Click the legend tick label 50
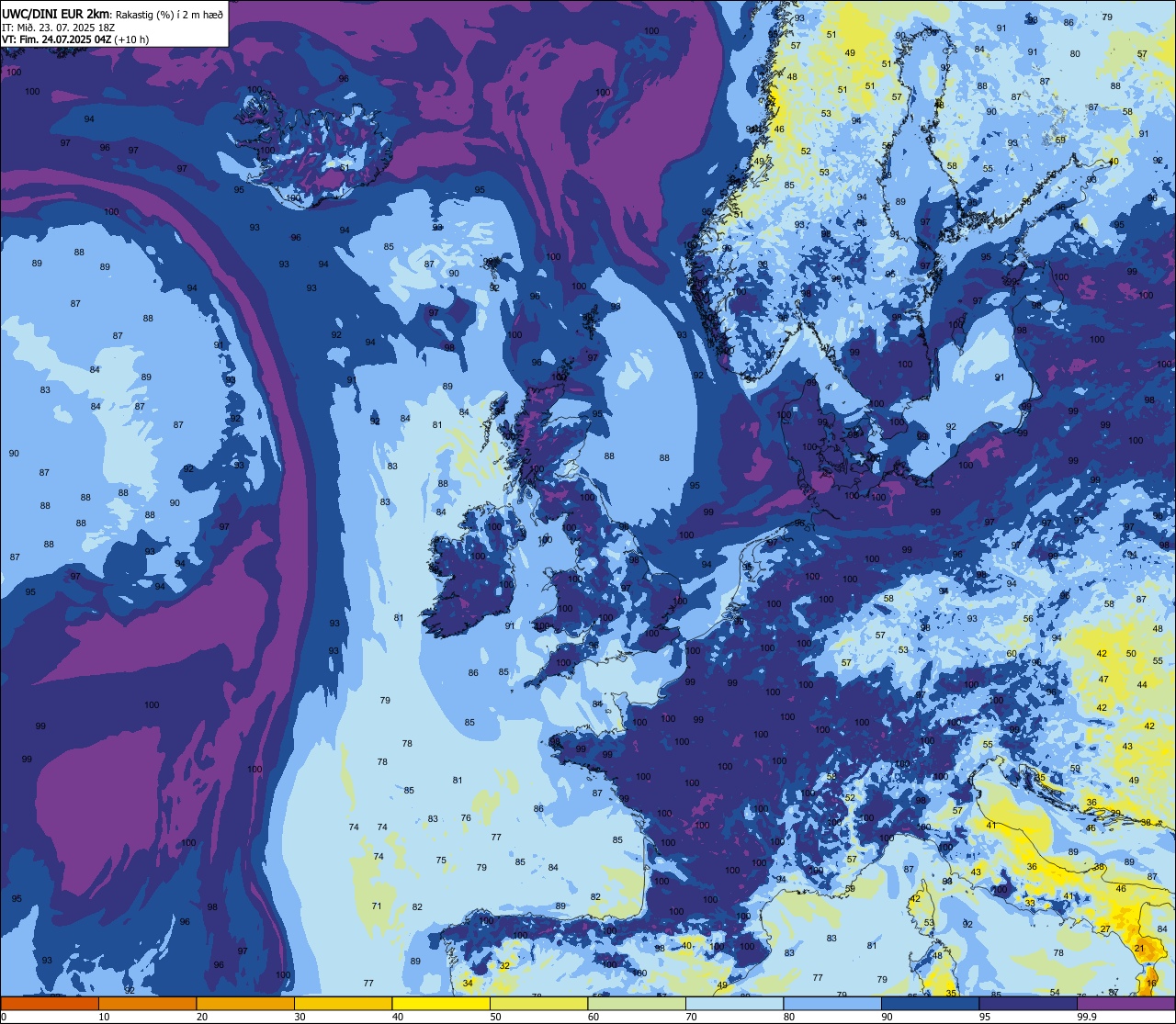Screen dimensions: 1176x1024 (495, 1017)
